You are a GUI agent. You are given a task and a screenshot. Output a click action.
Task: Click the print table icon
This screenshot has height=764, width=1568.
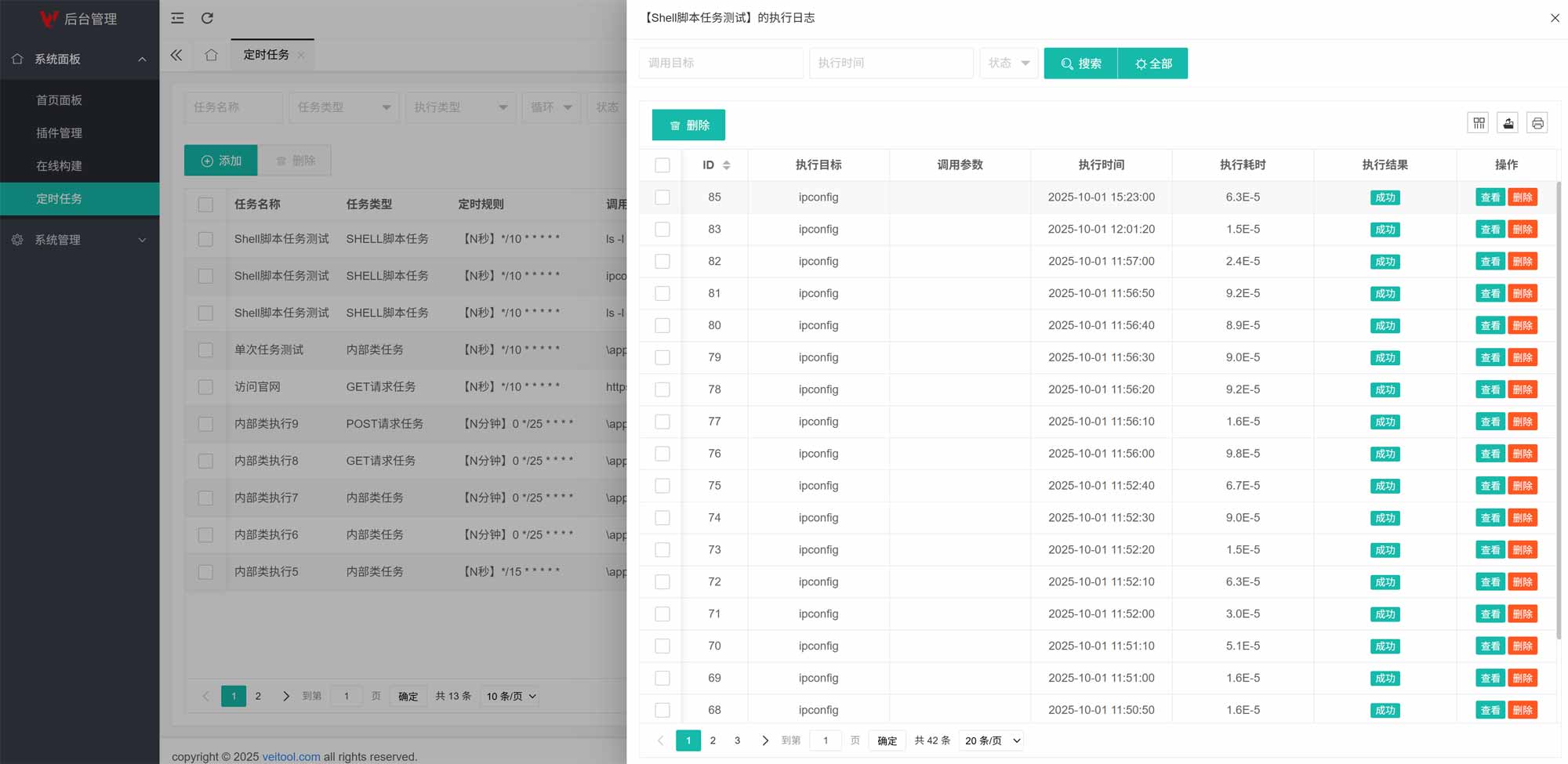(x=1537, y=123)
